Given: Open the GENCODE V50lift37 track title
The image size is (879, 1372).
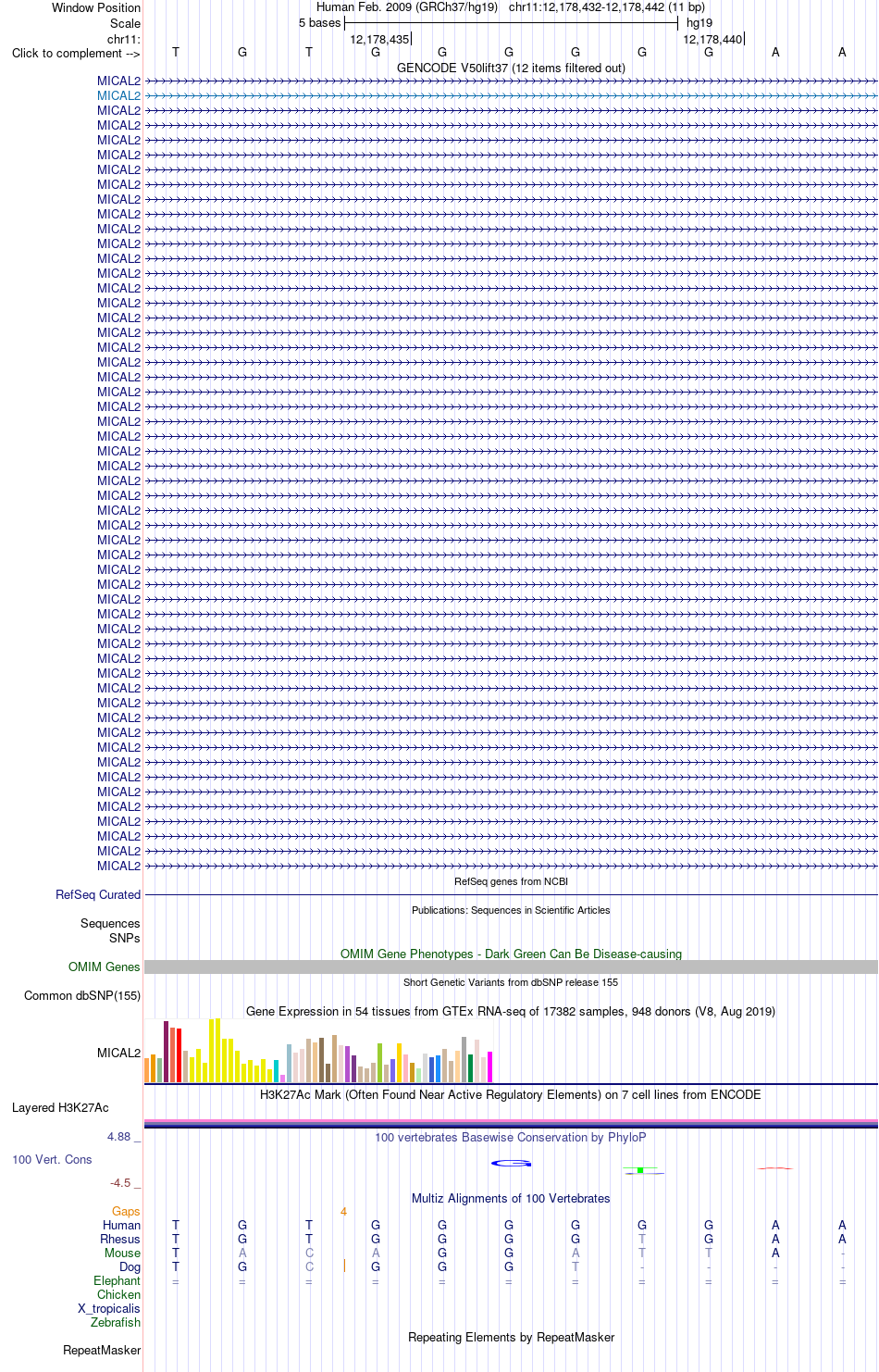Looking at the screenshot, I should (511, 68).
